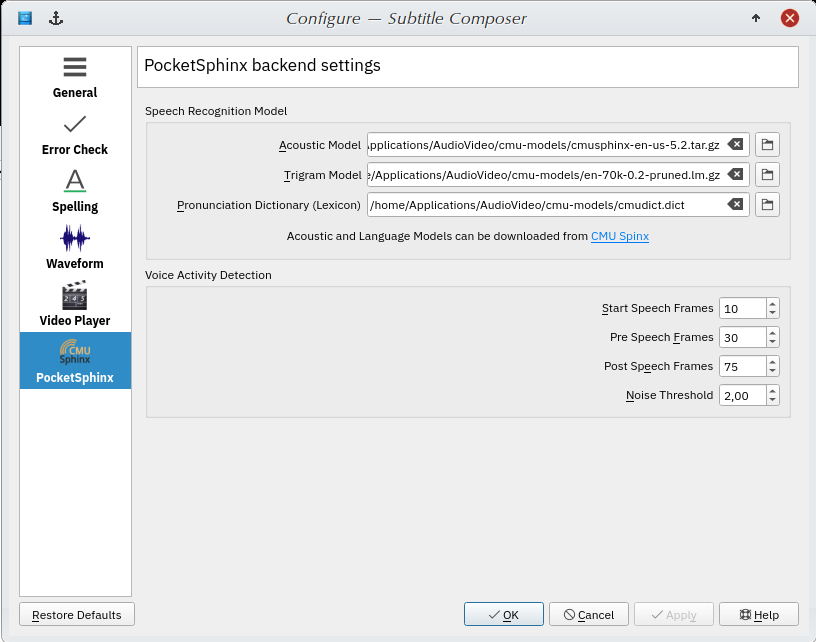This screenshot has width=816, height=642.
Task: Decrease Pre Speech Frames value
Action: tap(773, 342)
